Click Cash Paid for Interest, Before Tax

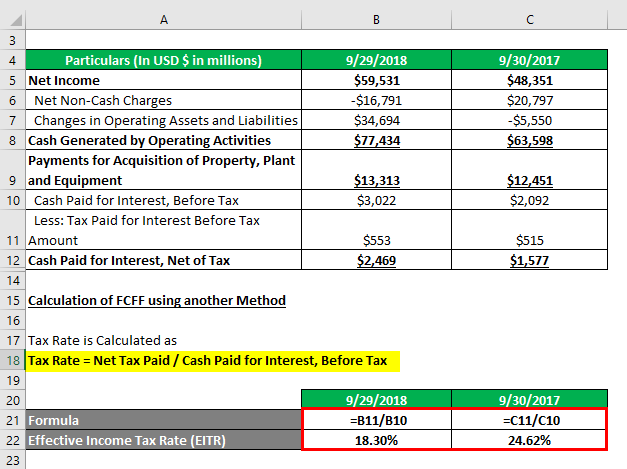point(164,200)
